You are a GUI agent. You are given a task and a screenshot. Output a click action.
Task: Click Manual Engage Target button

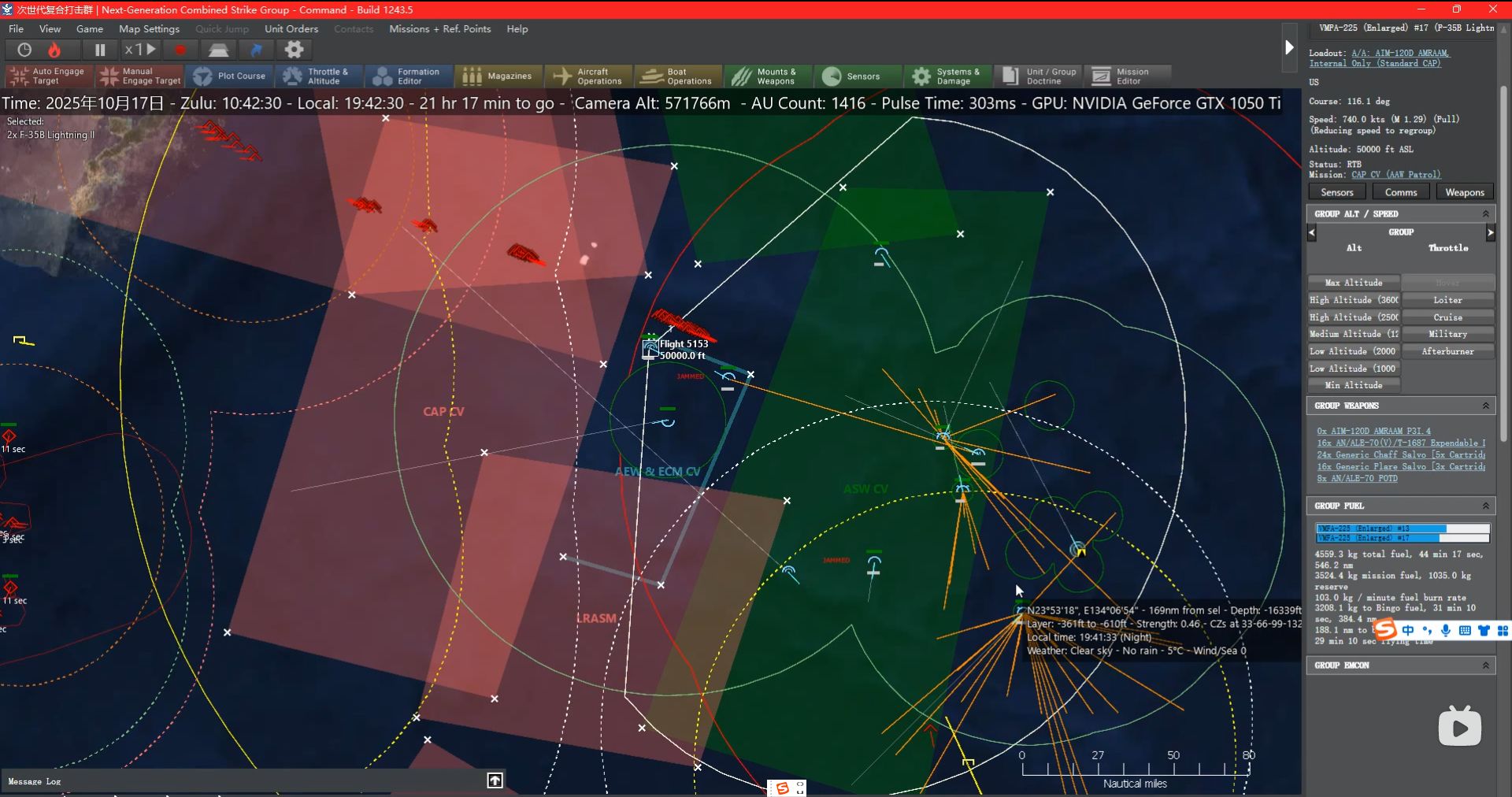click(x=139, y=76)
